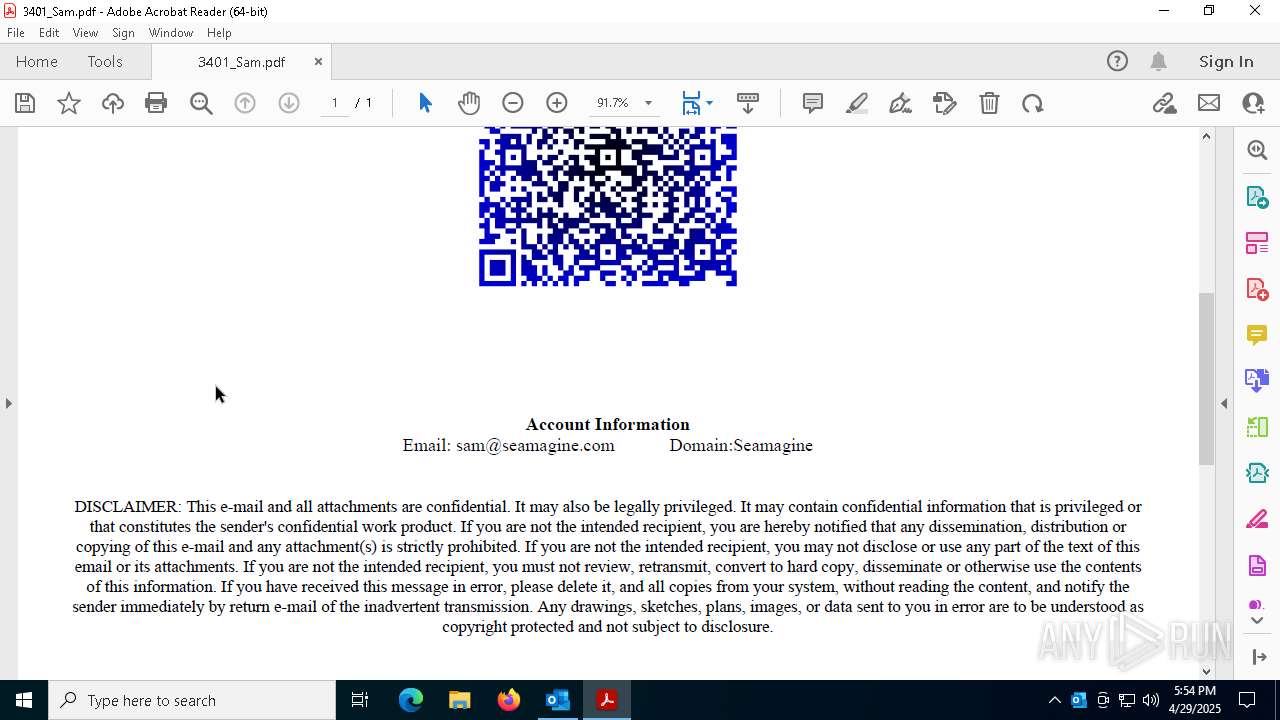
Task: Click the vertical scrollbar thumb
Action: coord(1207,378)
